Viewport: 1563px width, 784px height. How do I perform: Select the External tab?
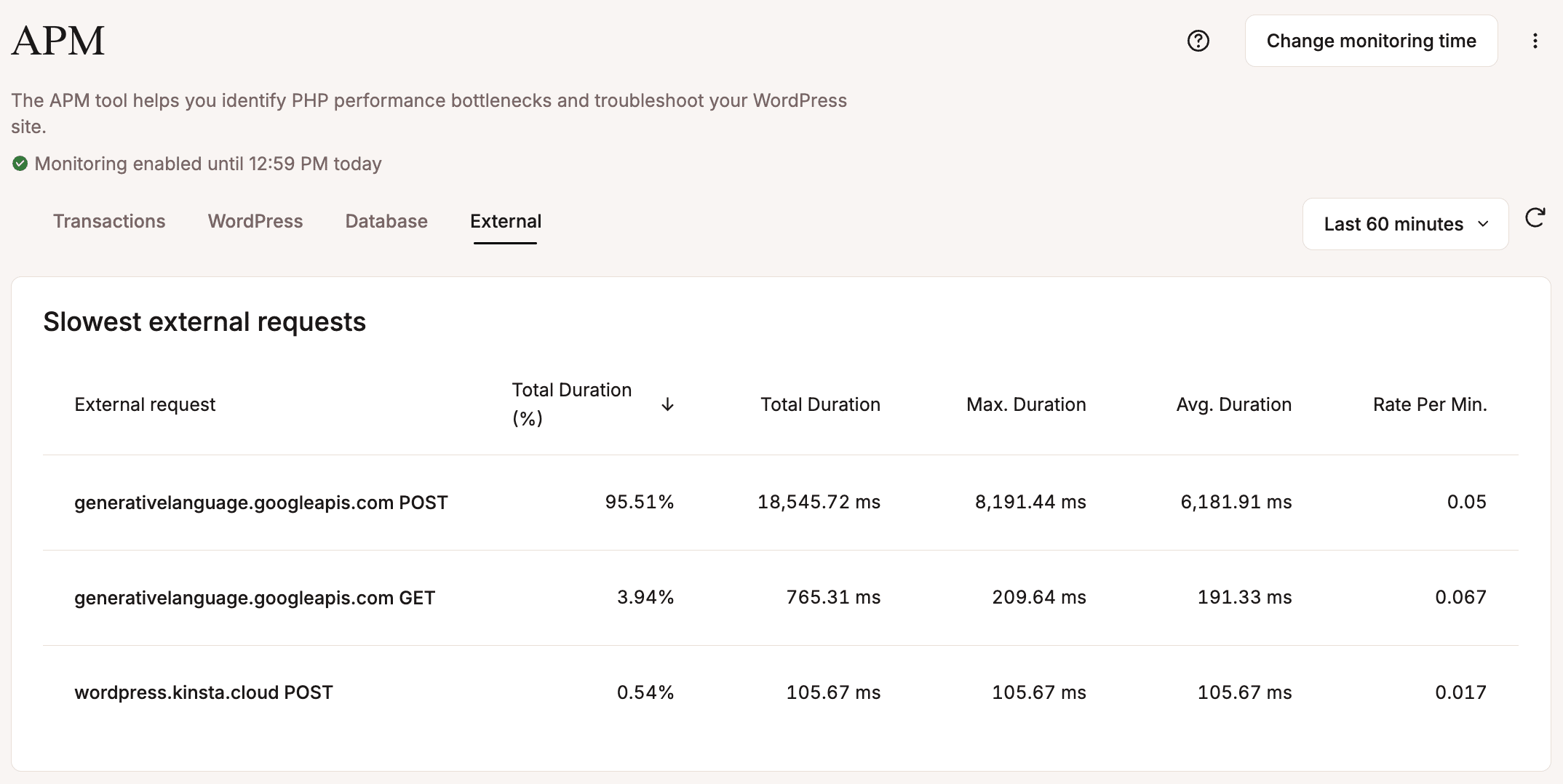(x=506, y=221)
